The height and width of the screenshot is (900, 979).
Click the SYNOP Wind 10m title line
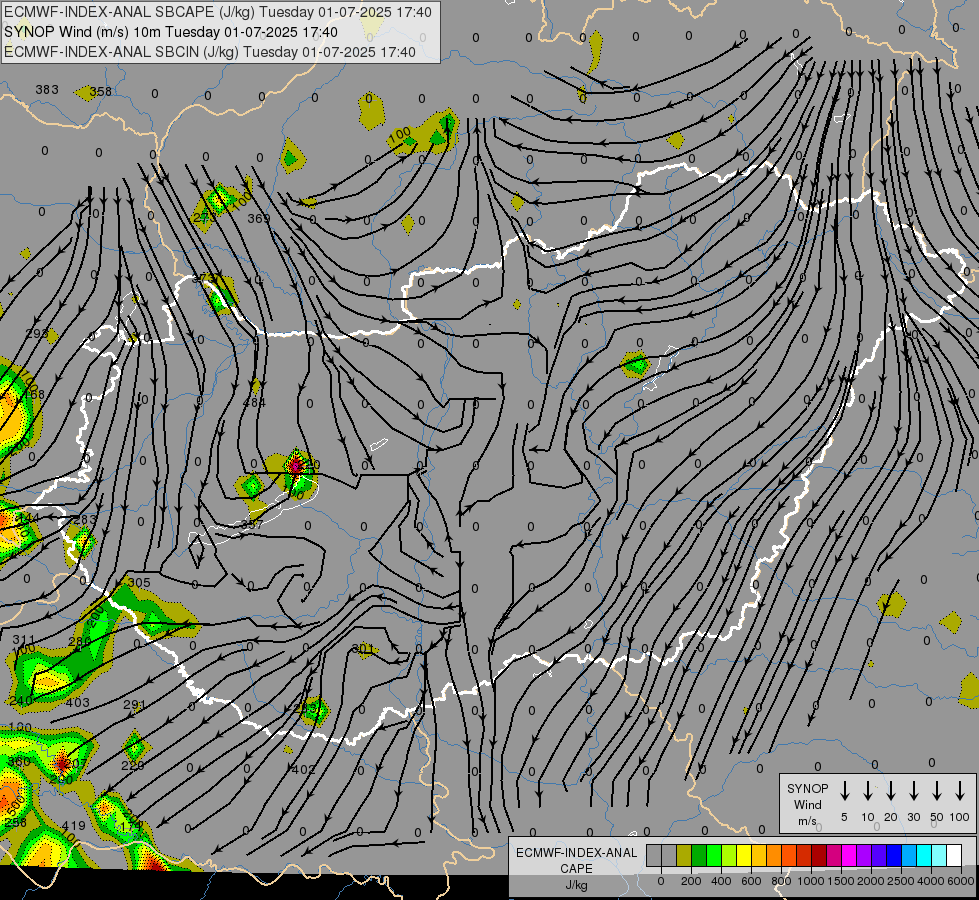(x=170, y=32)
